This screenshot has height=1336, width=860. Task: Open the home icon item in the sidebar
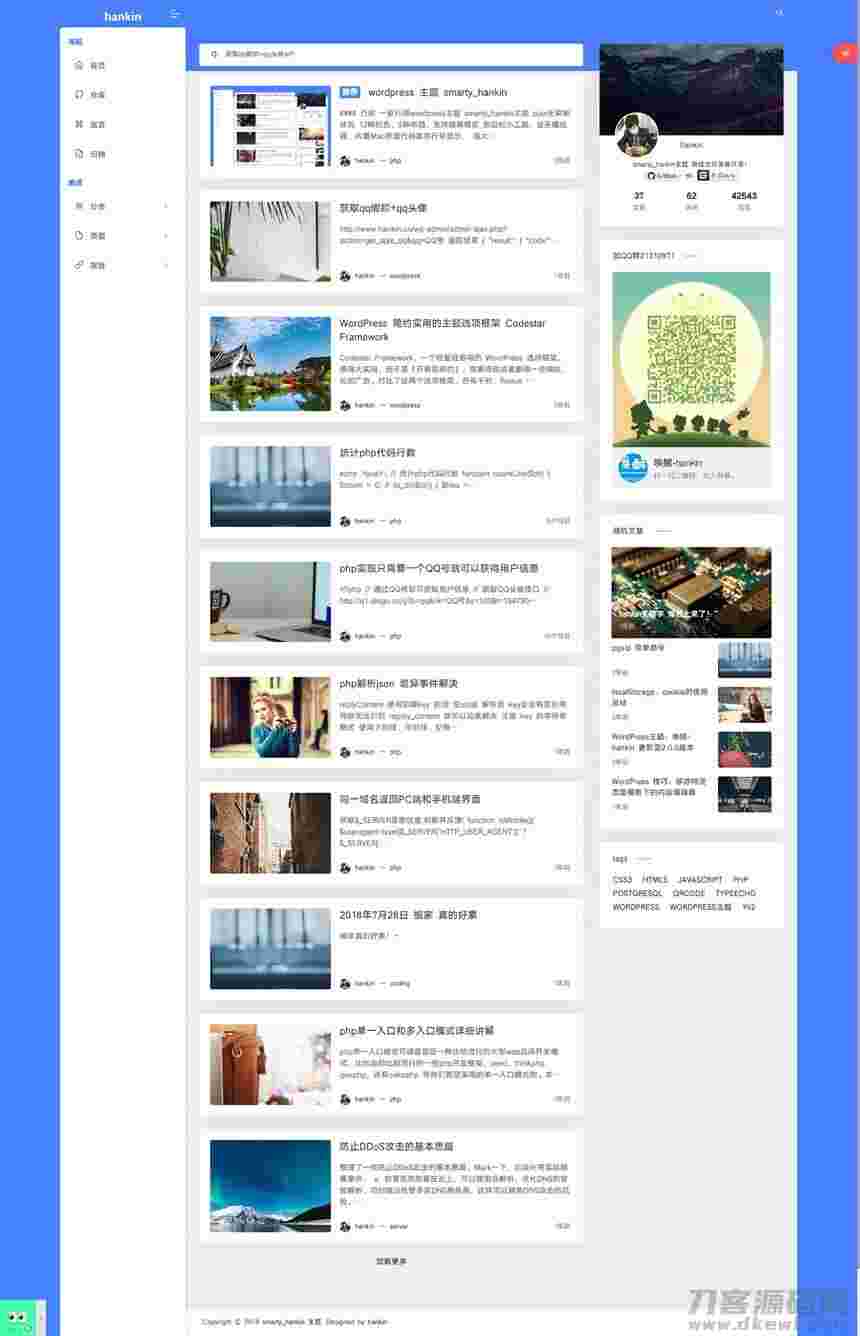point(79,65)
